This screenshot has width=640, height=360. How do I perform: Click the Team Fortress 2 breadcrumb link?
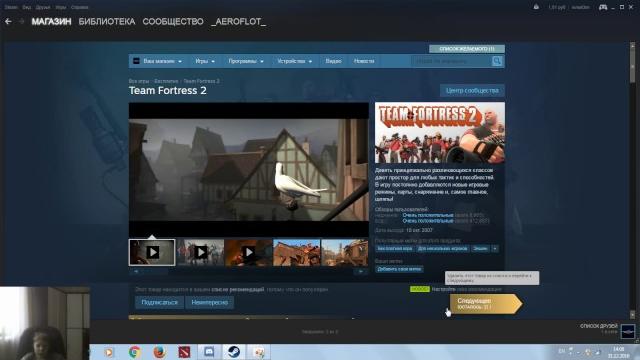click(202, 81)
